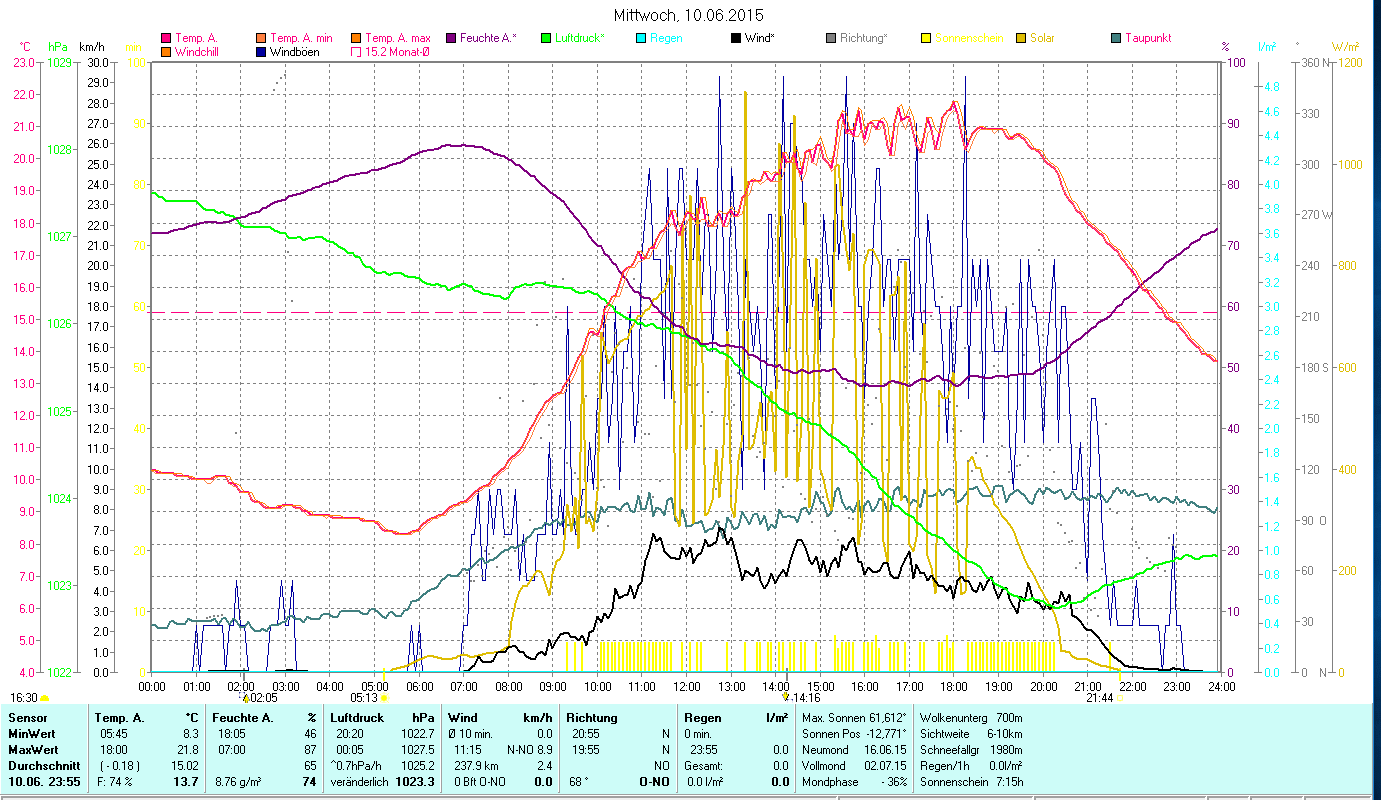Click the yellow Sonnenschein legend square
Image resolution: width=1381 pixels, height=800 pixels.
pyautogui.click(x=925, y=38)
